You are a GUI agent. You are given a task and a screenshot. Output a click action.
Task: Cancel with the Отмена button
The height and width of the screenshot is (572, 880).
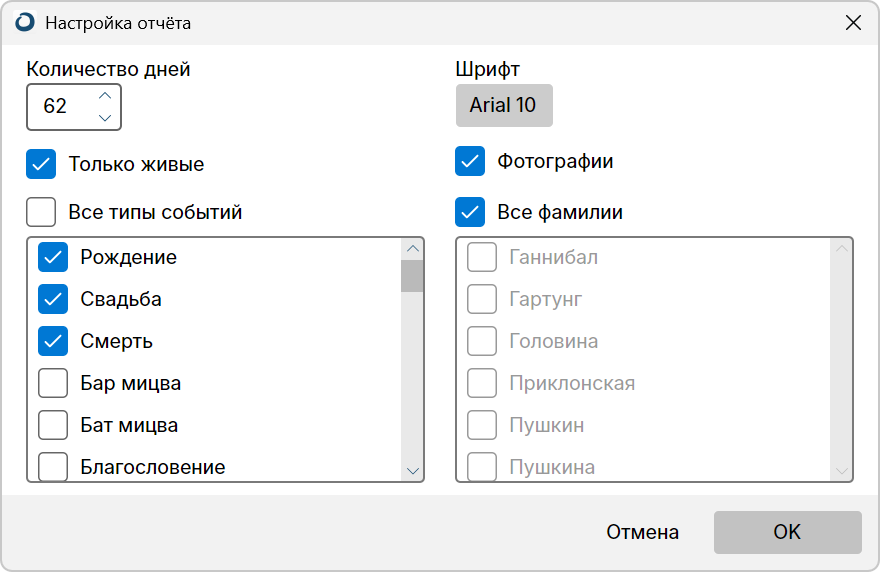point(643,532)
